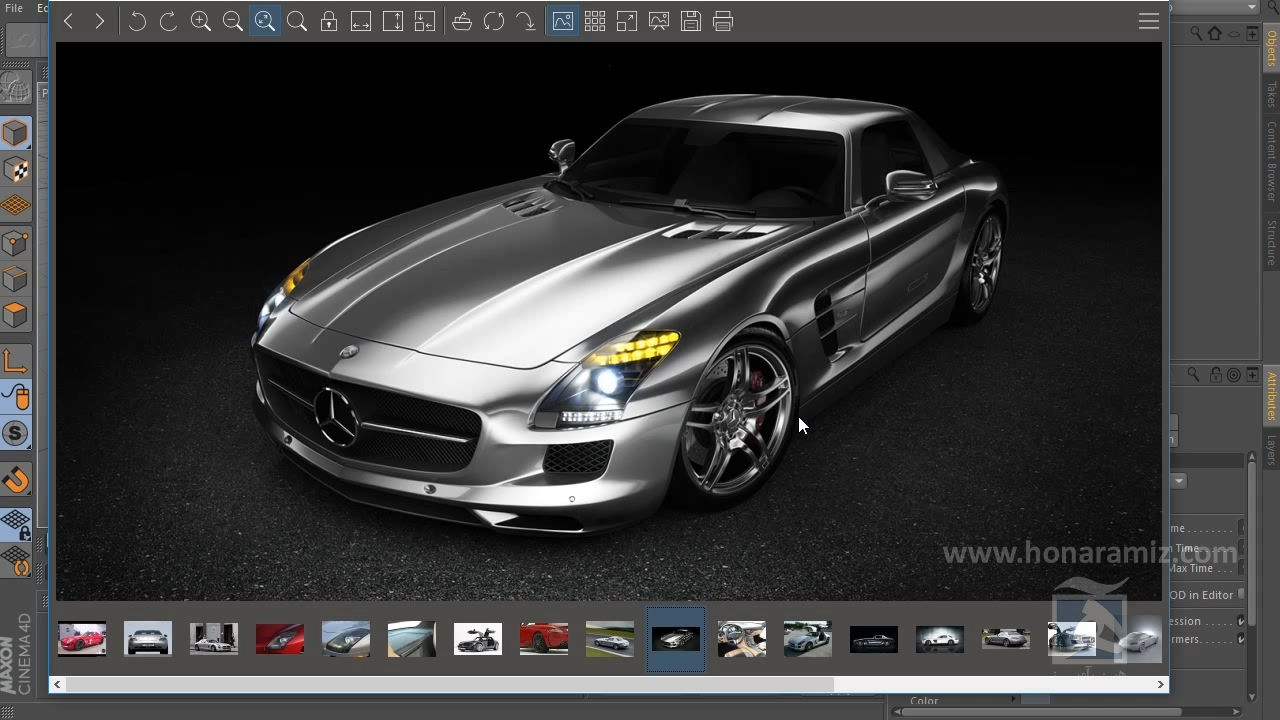This screenshot has height=720, width=1280.
Task: Open the viewer hamburger menu
Action: (x=1149, y=21)
